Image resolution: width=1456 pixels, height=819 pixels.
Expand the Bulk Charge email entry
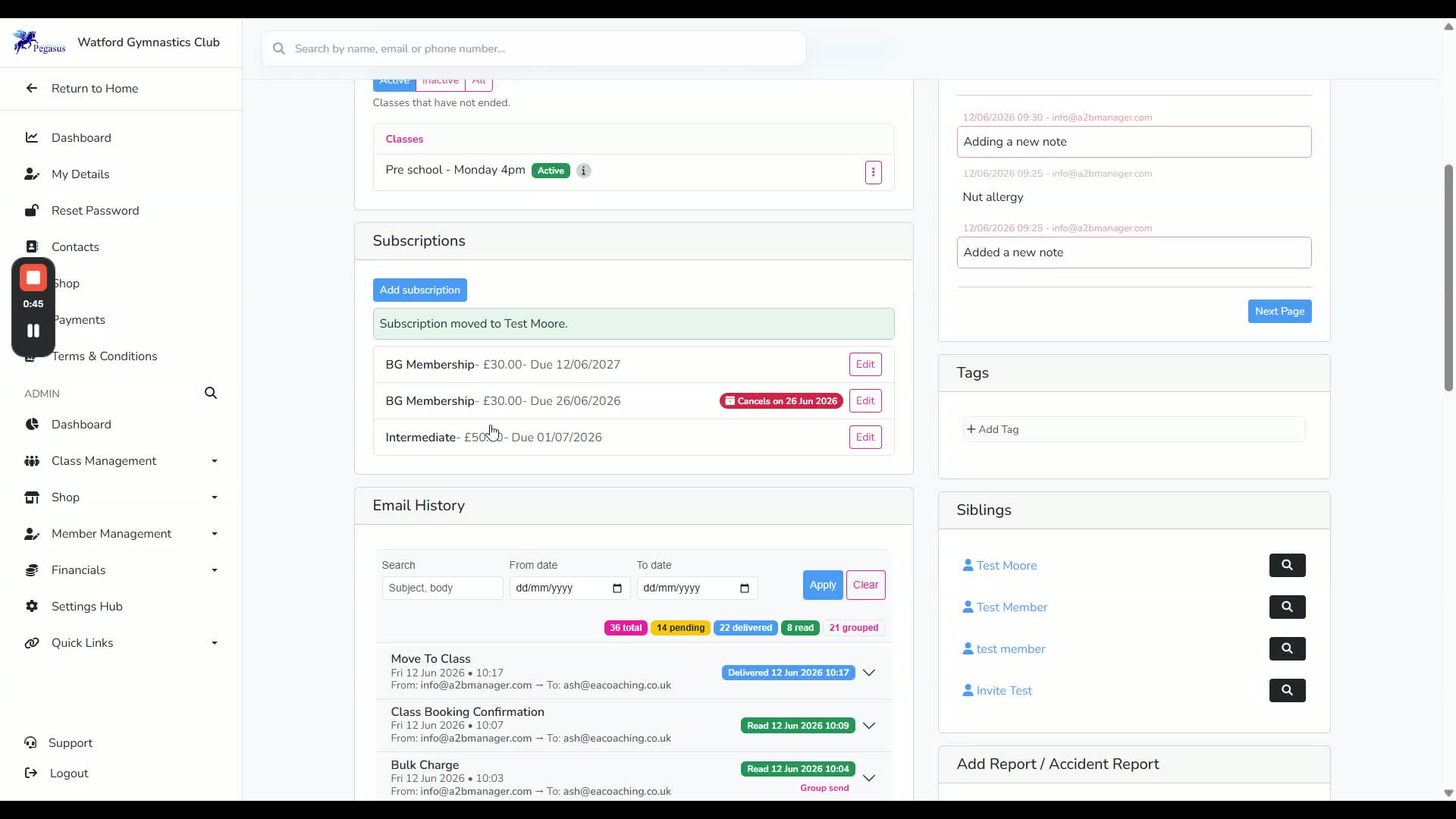(x=869, y=778)
